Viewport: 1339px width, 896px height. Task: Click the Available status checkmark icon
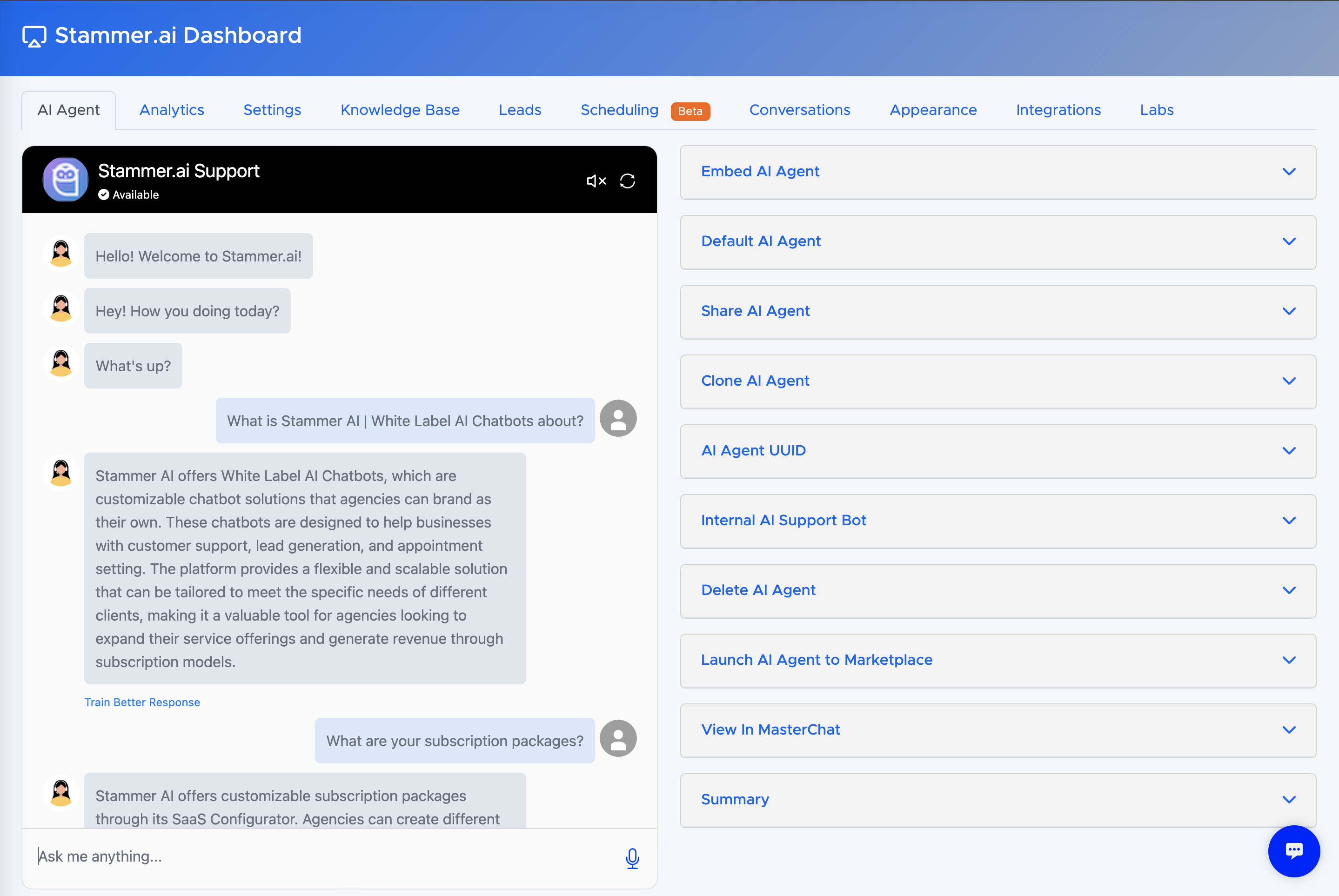pos(103,195)
